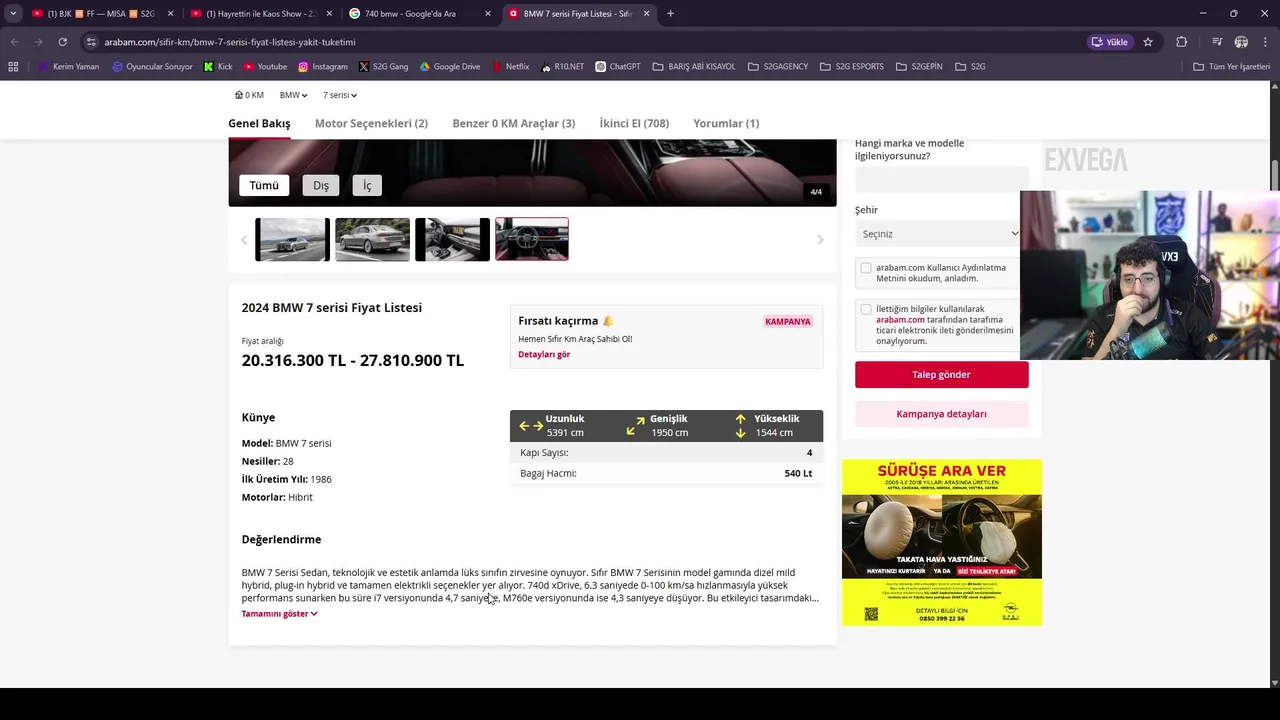This screenshot has width=1280, height=720.
Task: Switch to the Genel Bakış tab
Action: 259,123
